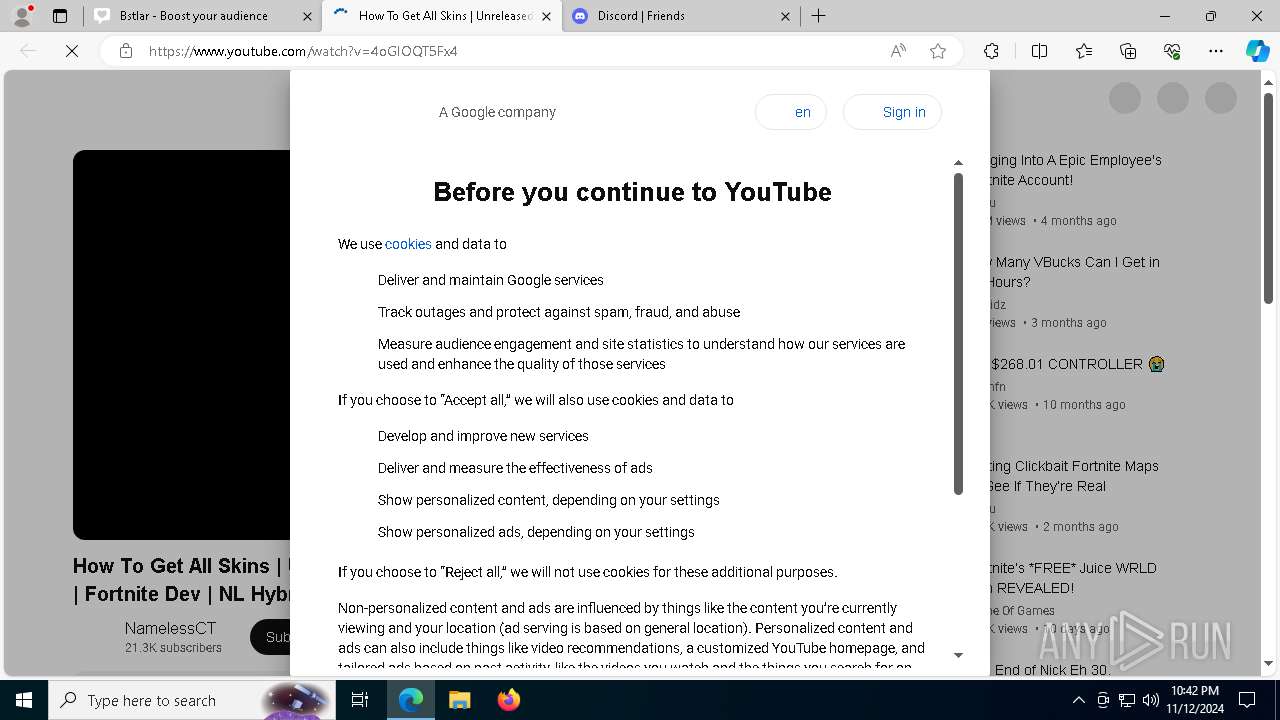Go back to the previous page

coord(28,51)
